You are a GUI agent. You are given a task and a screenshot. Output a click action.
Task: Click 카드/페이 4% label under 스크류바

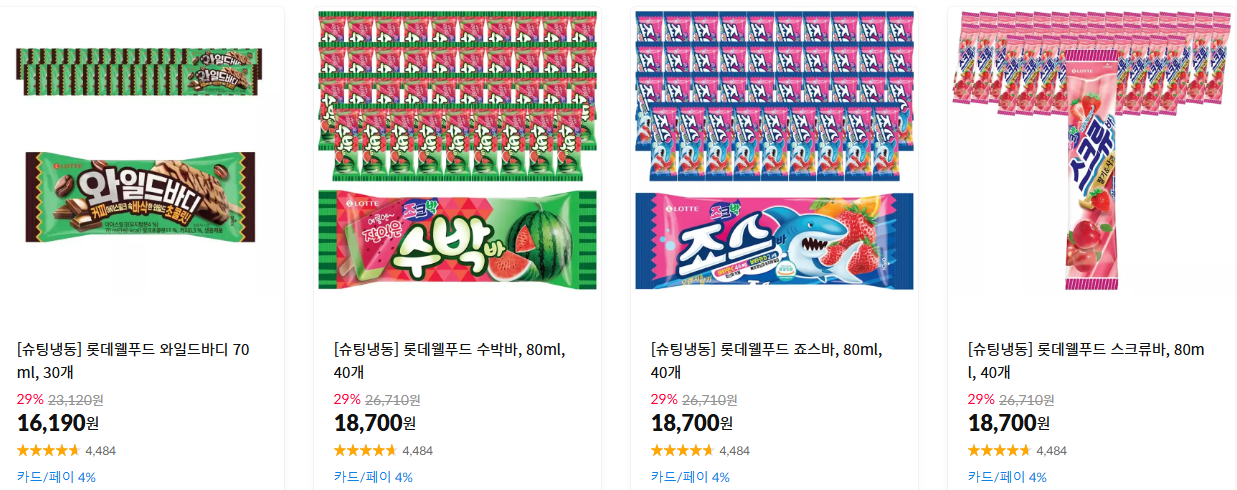pos(1007,477)
